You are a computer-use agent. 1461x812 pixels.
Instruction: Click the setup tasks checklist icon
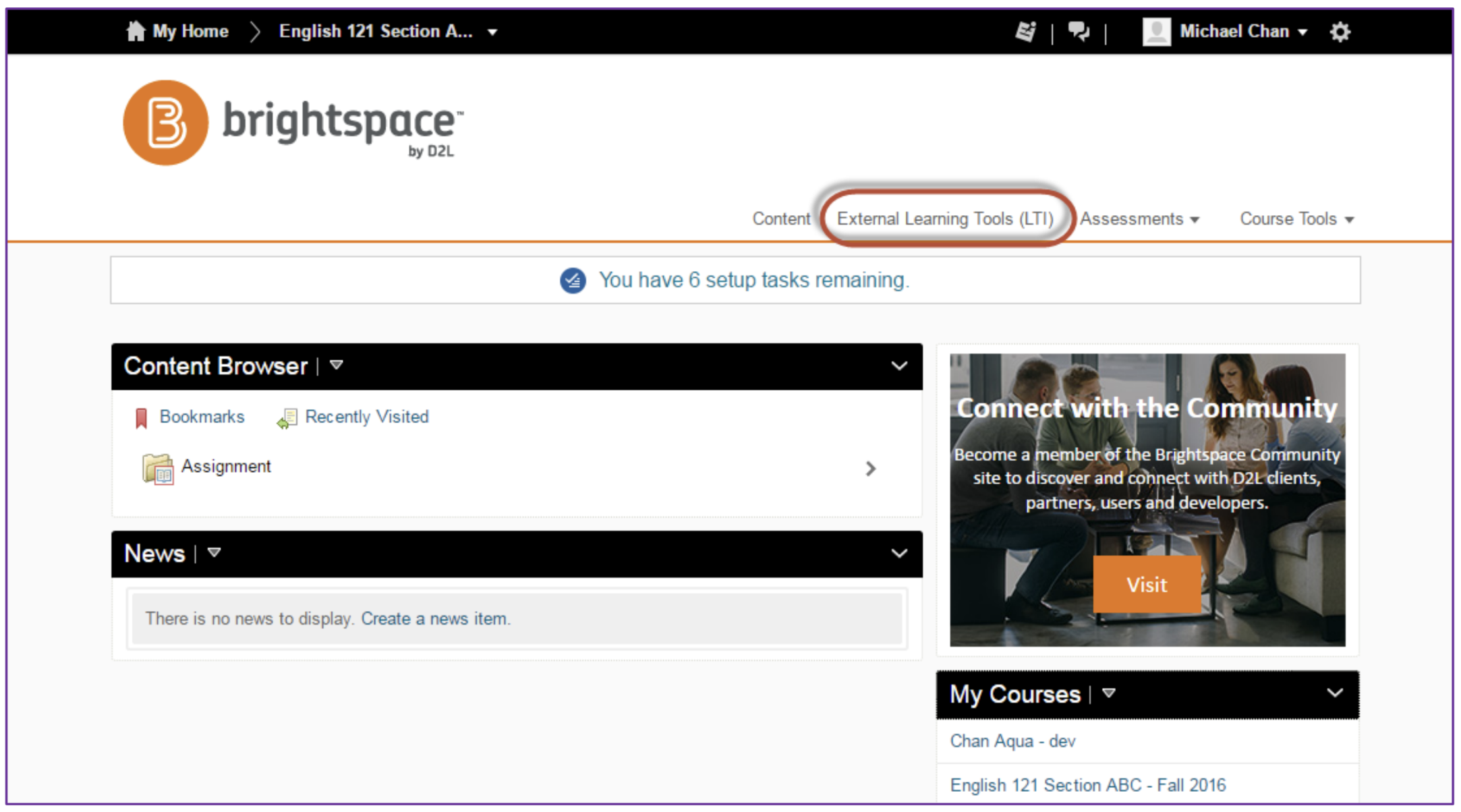tap(573, 281)
